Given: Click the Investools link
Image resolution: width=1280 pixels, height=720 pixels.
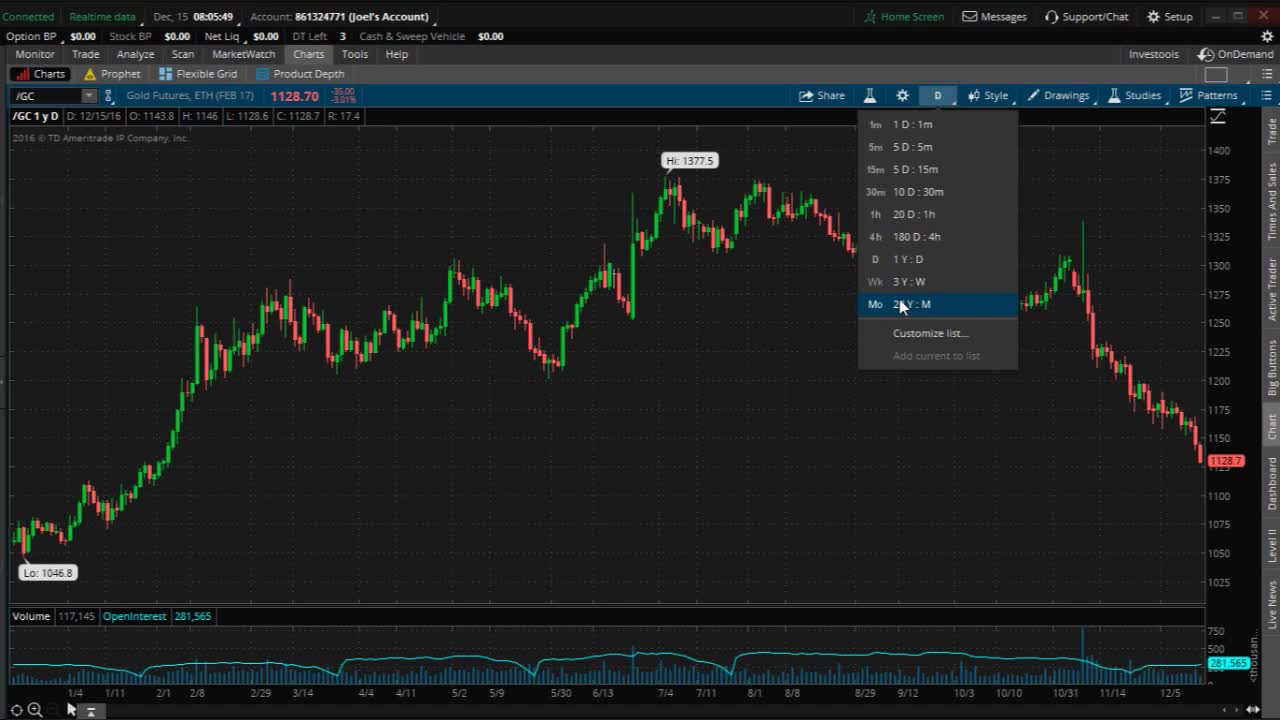Looking at the screenshot, I should click(x=1153, y=54).
